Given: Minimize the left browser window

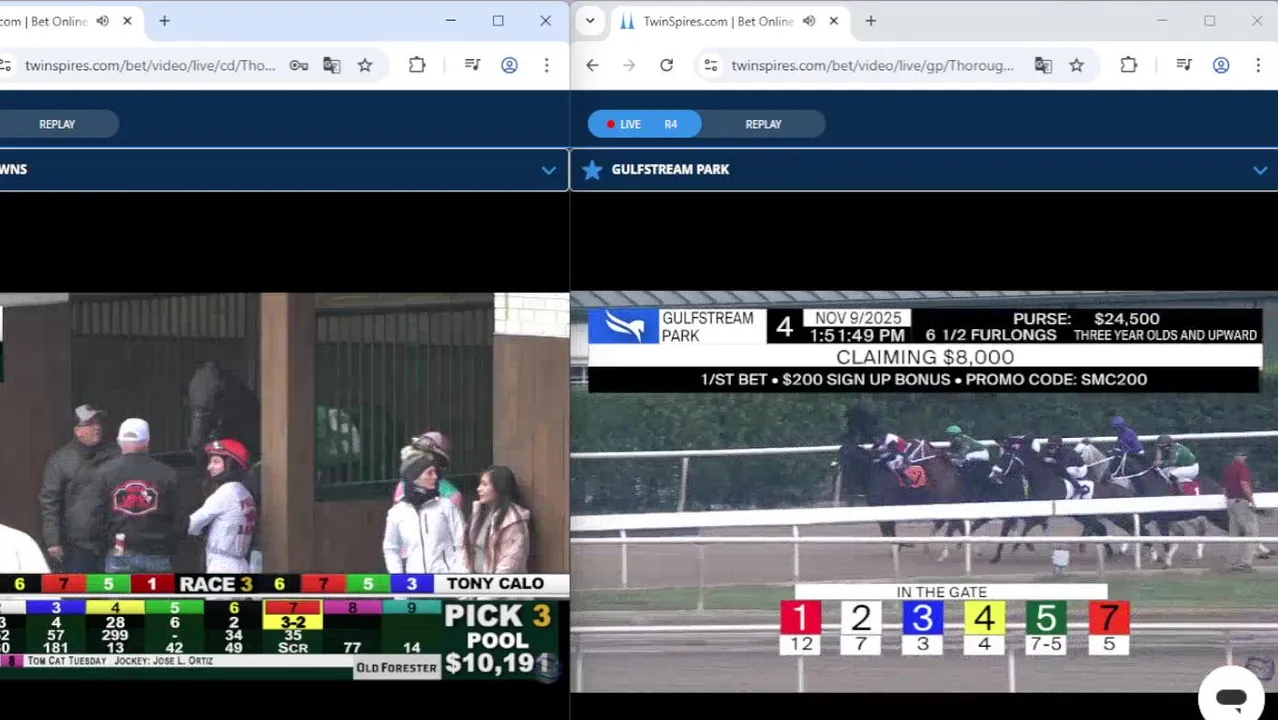Looking at the screenshot, I should tap(451, 21).
